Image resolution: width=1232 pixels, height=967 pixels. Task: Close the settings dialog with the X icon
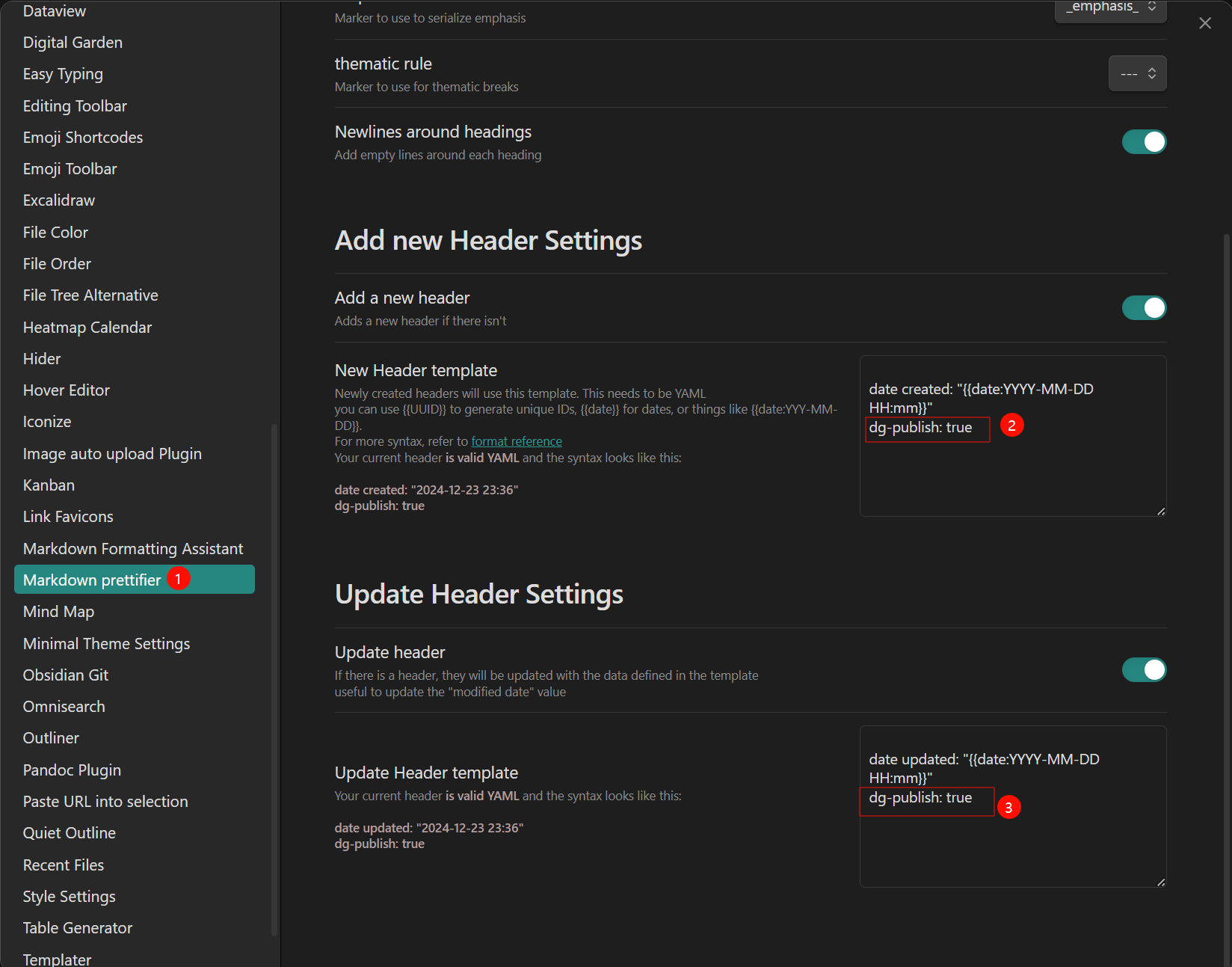[x=1205, y=23]
